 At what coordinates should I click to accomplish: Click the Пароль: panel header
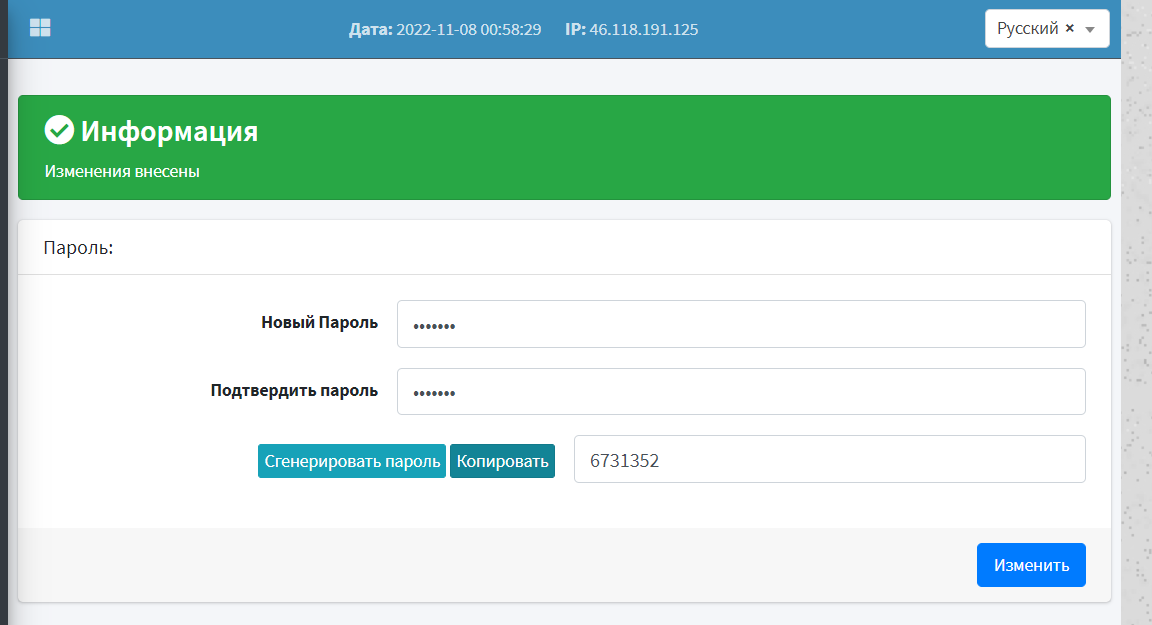pos(79,247)
